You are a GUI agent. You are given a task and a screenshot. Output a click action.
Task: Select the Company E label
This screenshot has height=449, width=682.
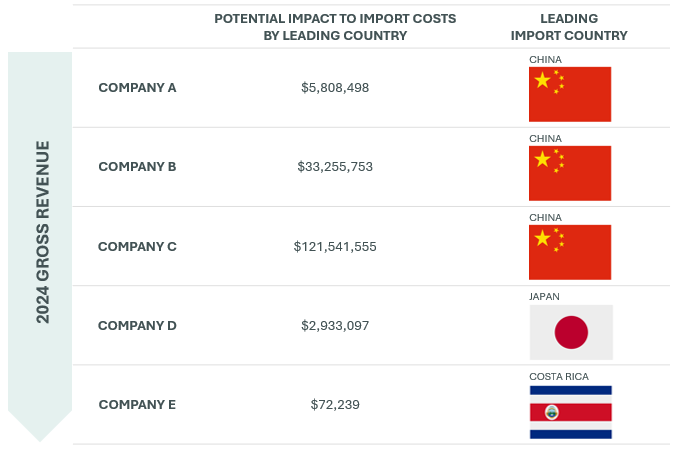(137, 405)
